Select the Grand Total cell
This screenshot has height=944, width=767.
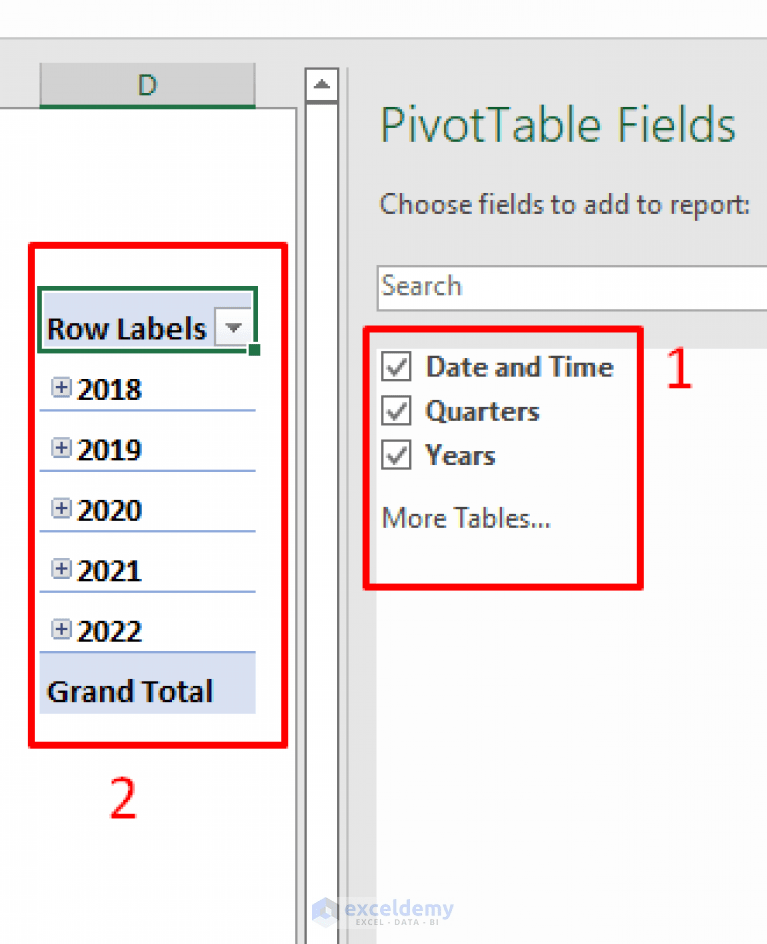coord(130,690)
